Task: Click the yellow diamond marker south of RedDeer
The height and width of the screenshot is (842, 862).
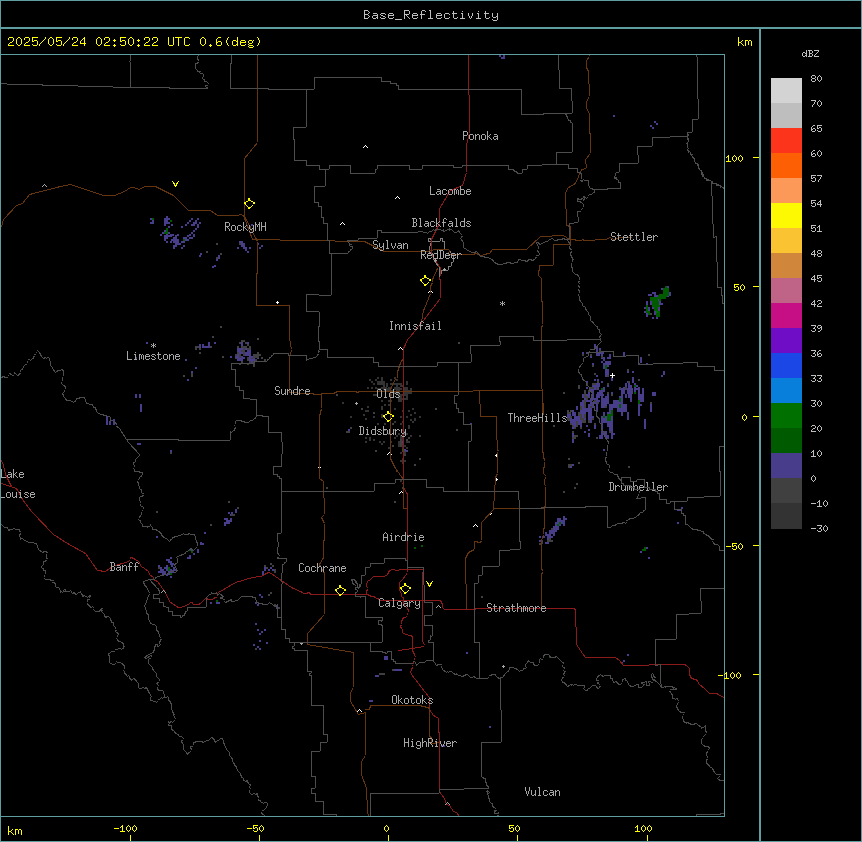Action: [x=426, y=281]
